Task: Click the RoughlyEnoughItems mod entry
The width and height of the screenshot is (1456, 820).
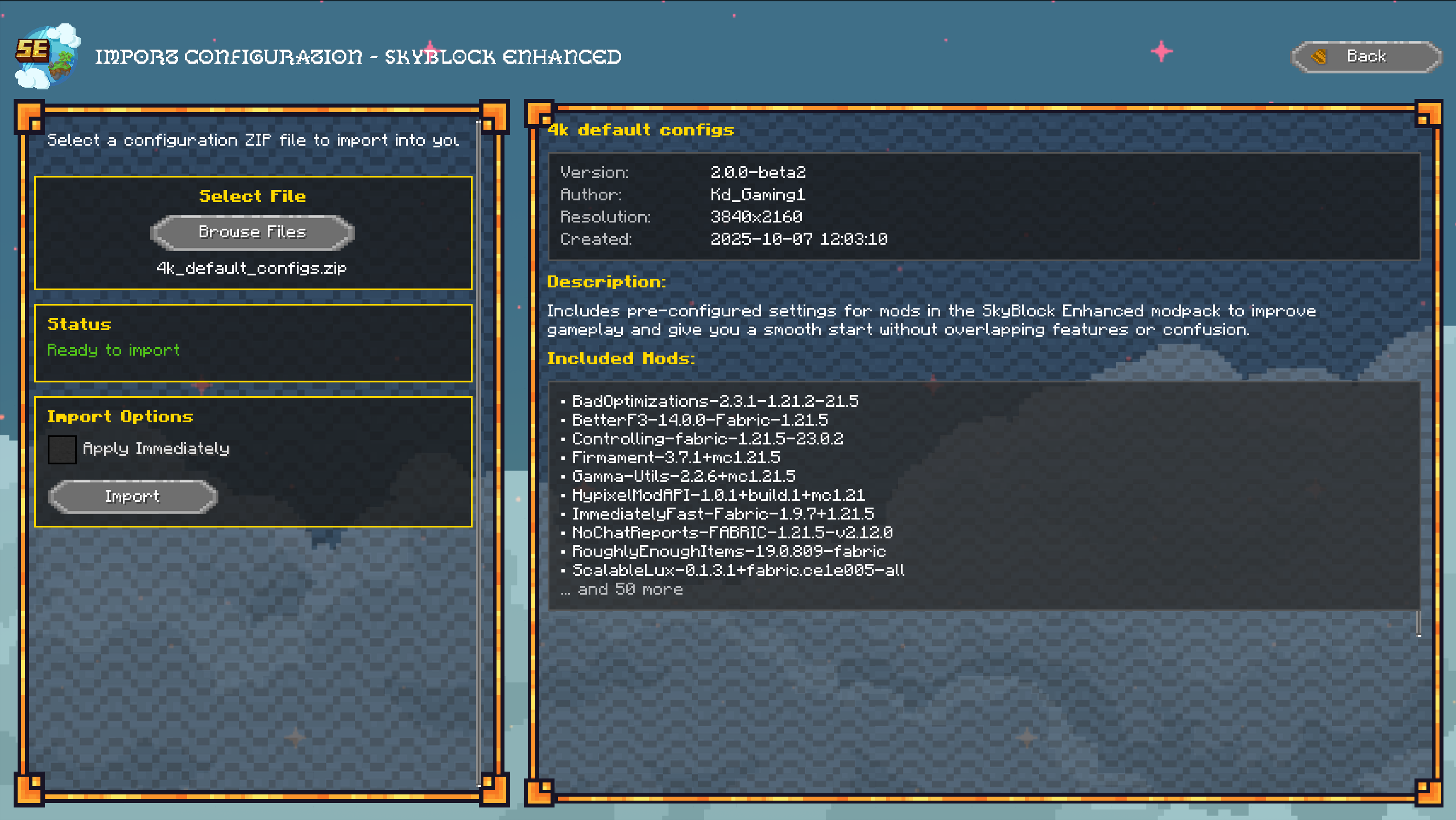Action: tap(729, 551)
